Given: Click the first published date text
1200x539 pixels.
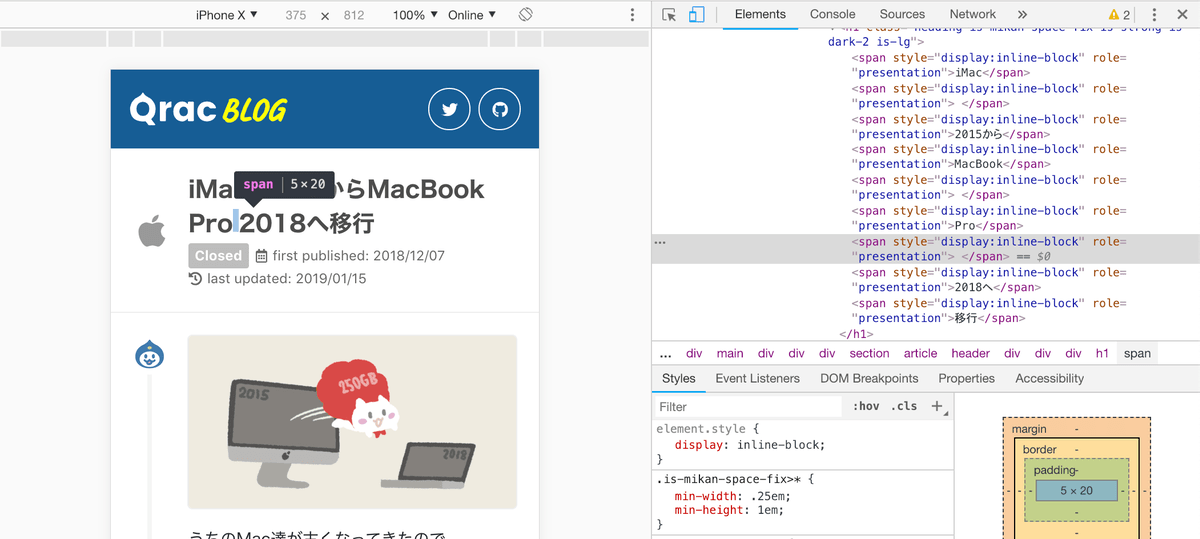Looking at the screenshot, I should pos(358,256).
